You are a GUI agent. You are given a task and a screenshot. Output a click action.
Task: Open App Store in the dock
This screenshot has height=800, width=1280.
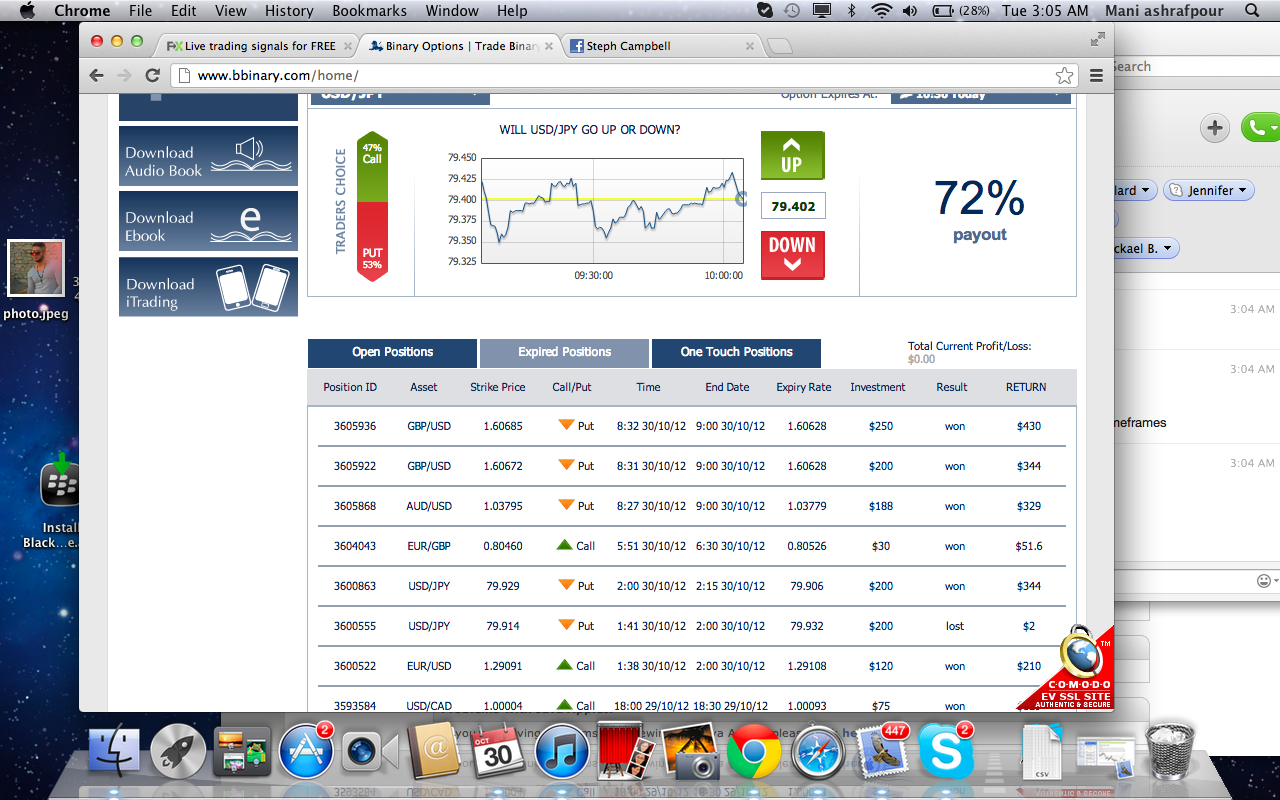pyautogui.click(x=305, y=752)
